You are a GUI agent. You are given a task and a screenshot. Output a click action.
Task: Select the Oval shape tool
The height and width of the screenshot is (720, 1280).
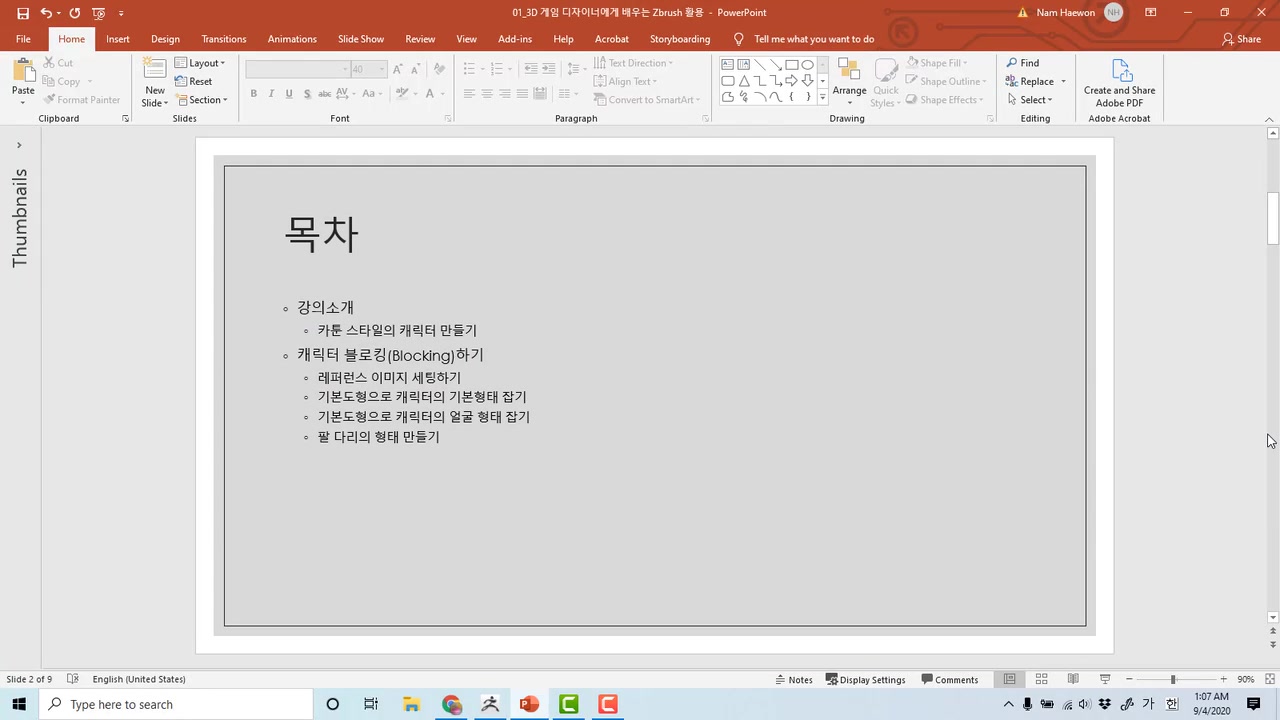tap(807, 64)
